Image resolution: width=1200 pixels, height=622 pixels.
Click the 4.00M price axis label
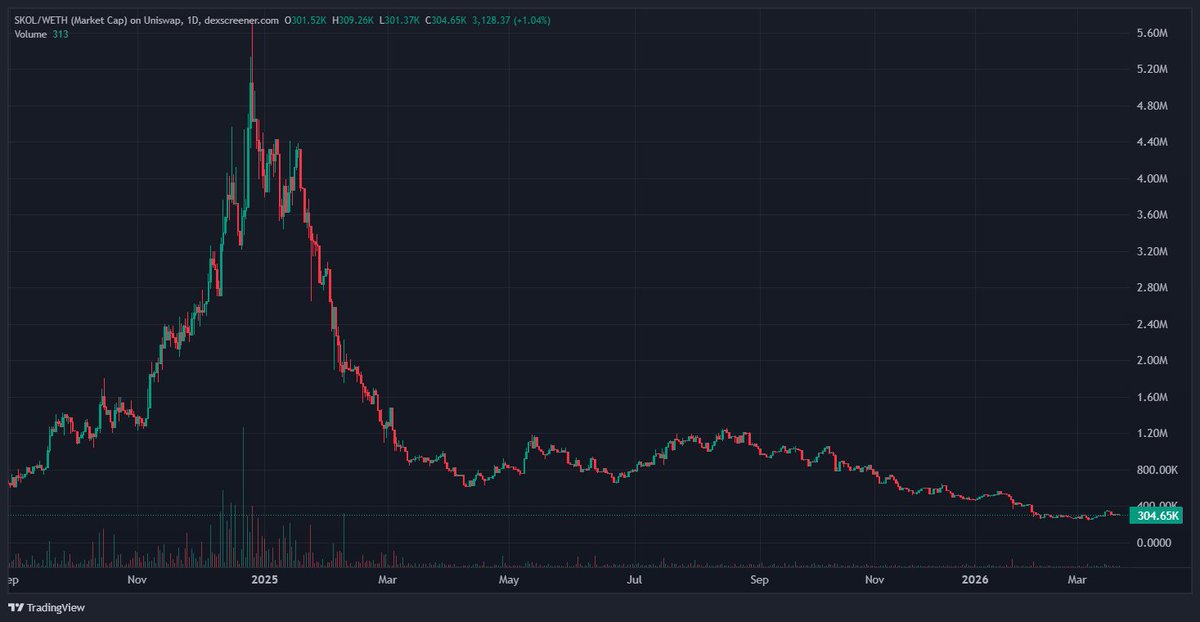click(x=1154, y=179)
